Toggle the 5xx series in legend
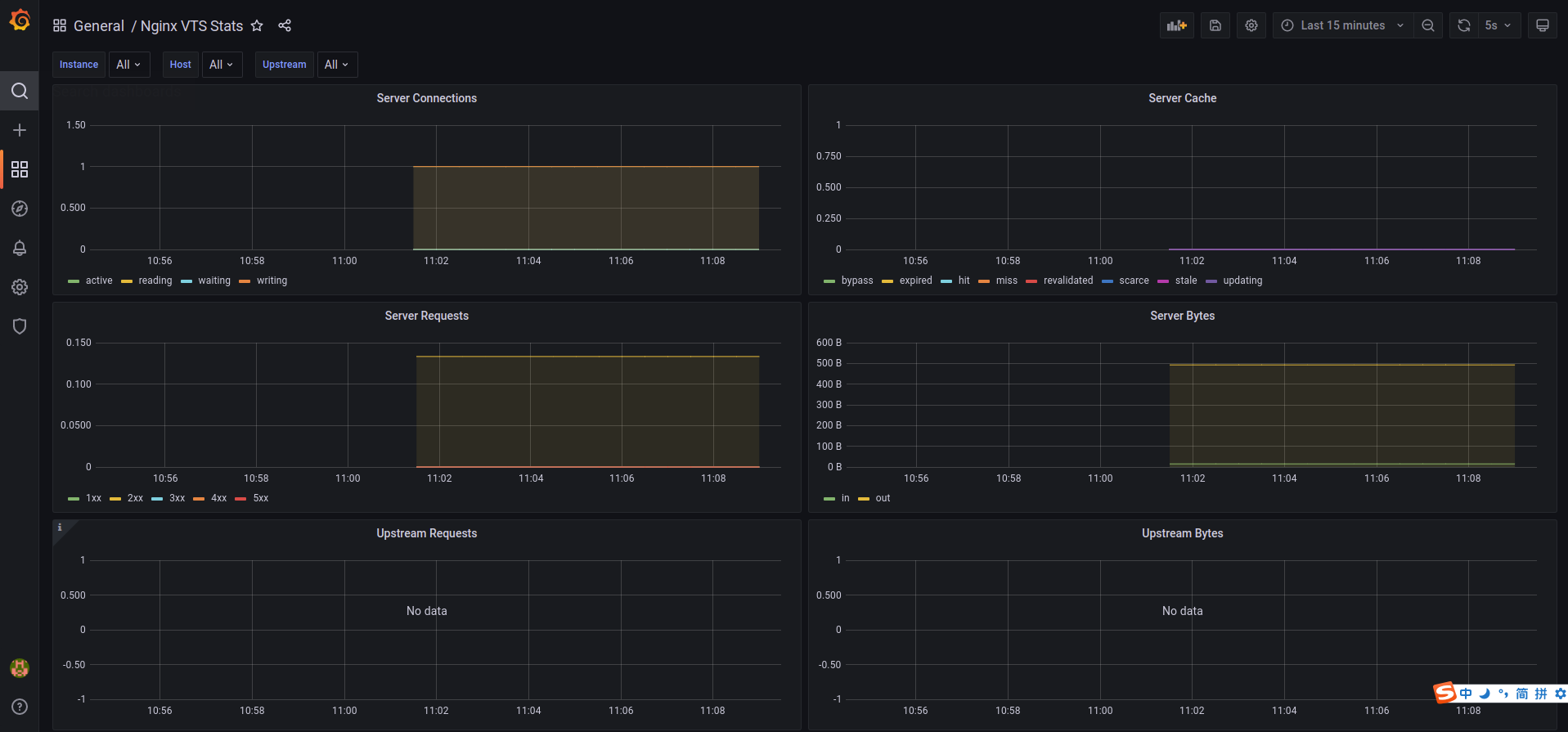 click(x=261, y=498)
